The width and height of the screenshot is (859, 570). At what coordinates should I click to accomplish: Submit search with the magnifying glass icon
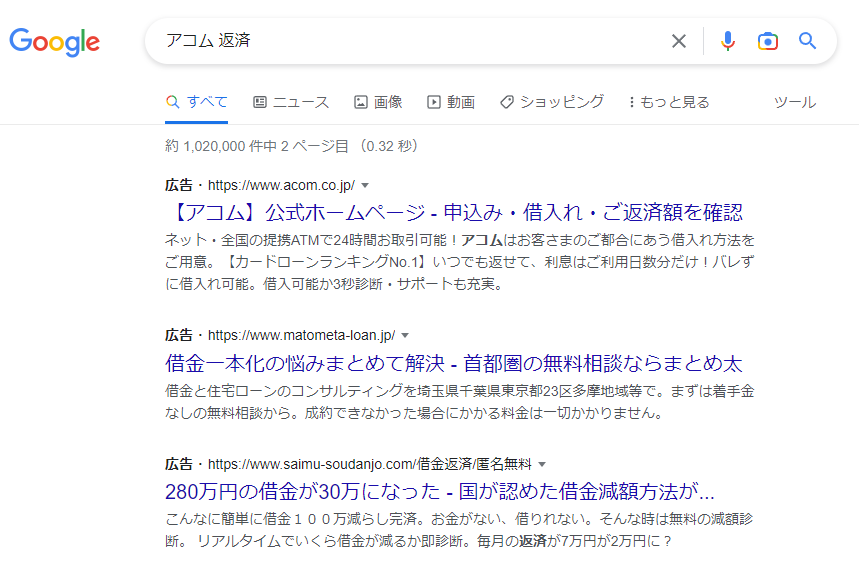pos(807,41)
